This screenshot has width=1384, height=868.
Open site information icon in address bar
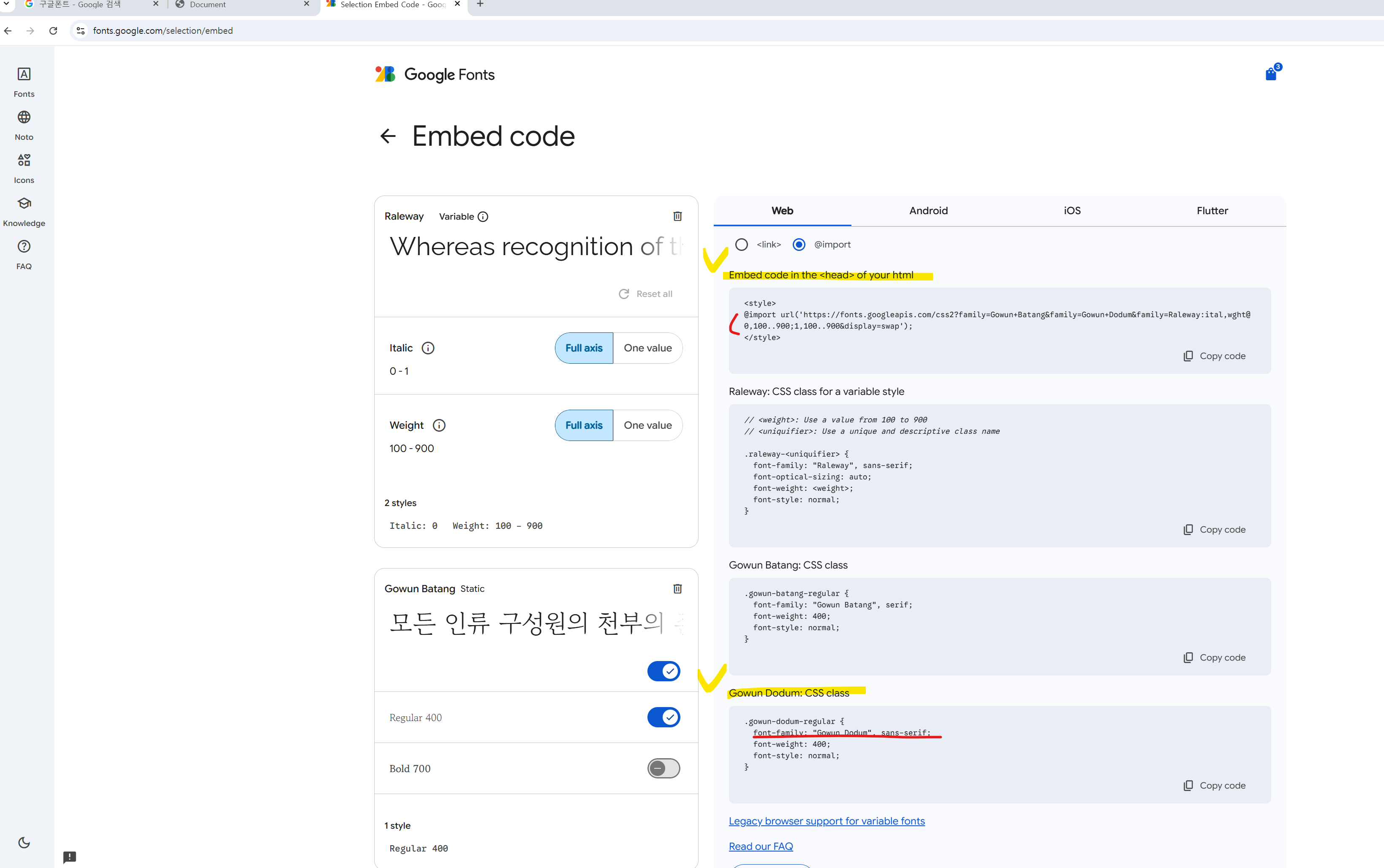point(81,30)
